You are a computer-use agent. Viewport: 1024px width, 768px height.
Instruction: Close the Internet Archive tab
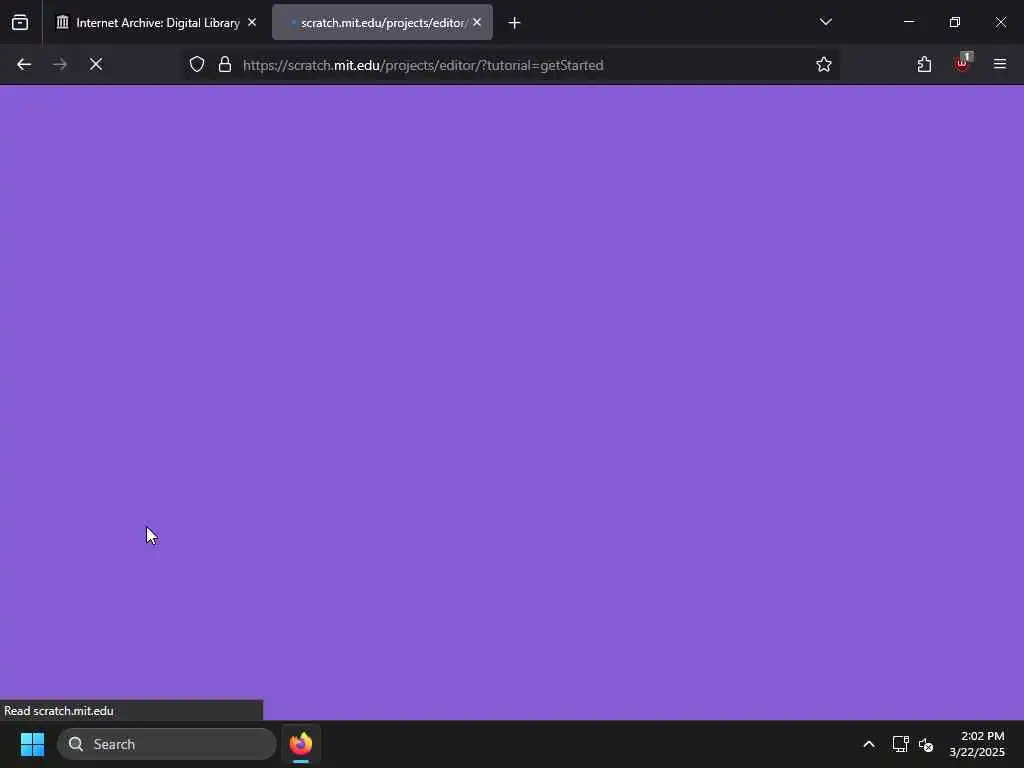(252, 22)
